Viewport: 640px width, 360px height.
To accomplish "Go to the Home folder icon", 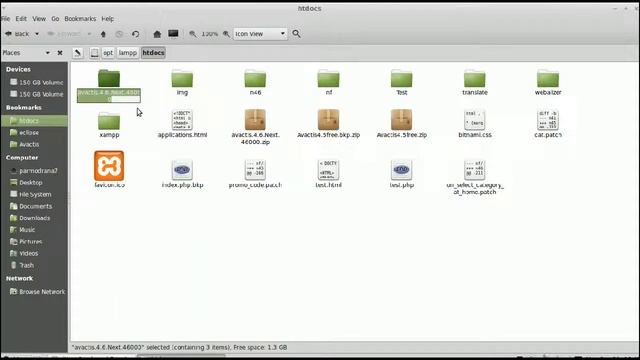I will tap(157, 34).
